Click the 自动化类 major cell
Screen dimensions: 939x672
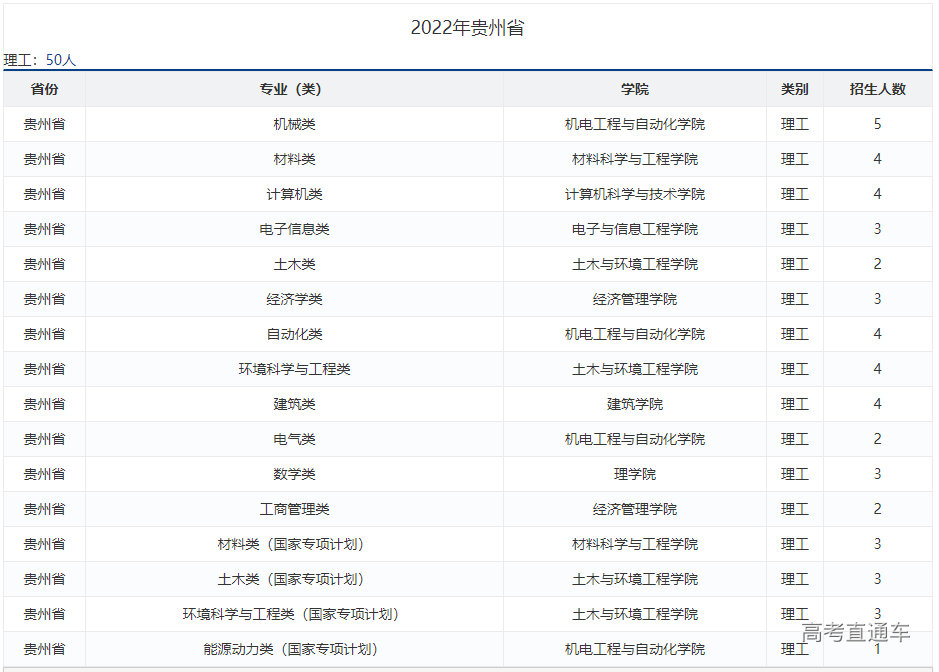pos(294,334)
